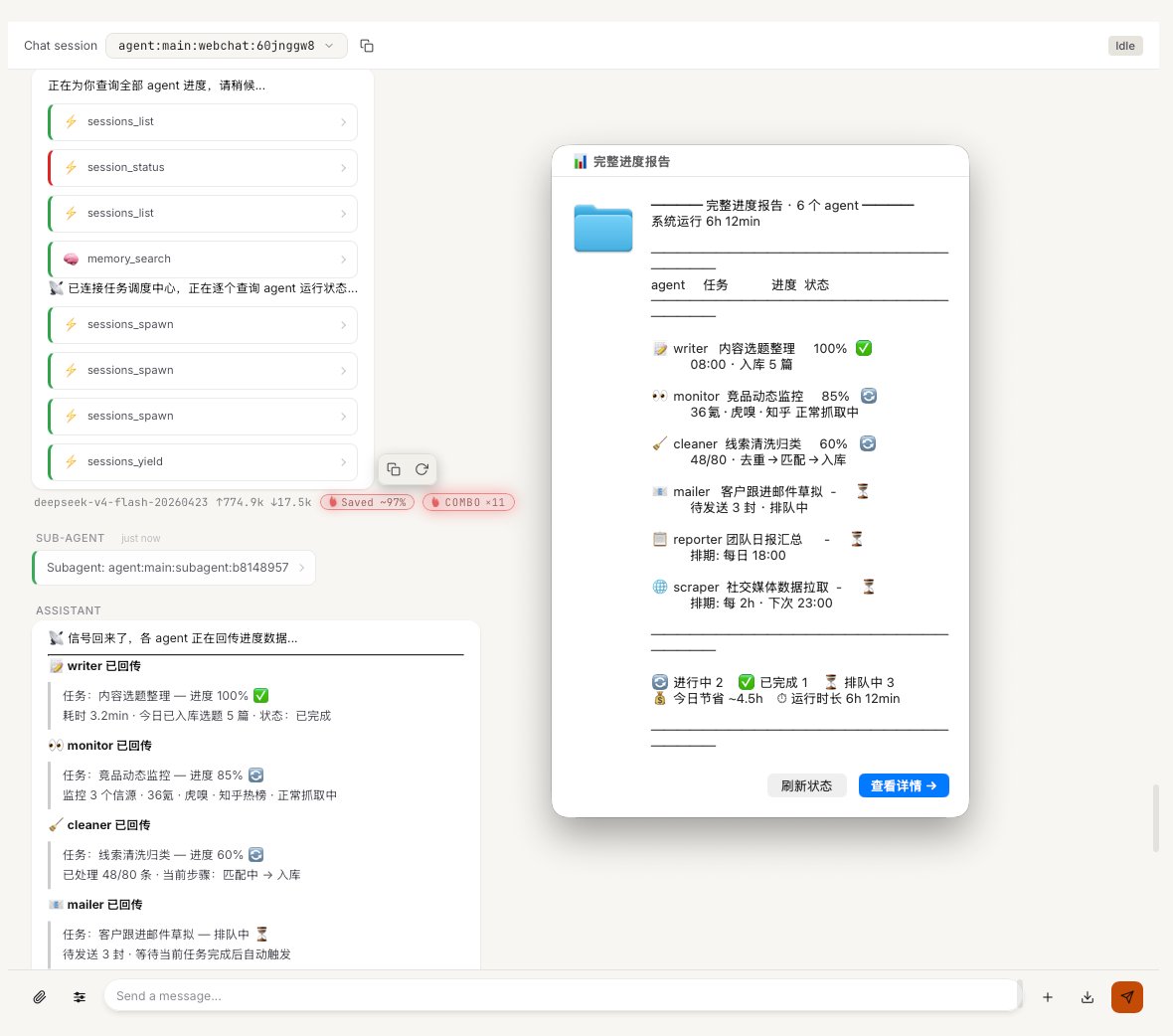Expand the first sessions_list tool call
Image resolution: width=1173 pixels, height=1036 pixels.
(203, 122)
